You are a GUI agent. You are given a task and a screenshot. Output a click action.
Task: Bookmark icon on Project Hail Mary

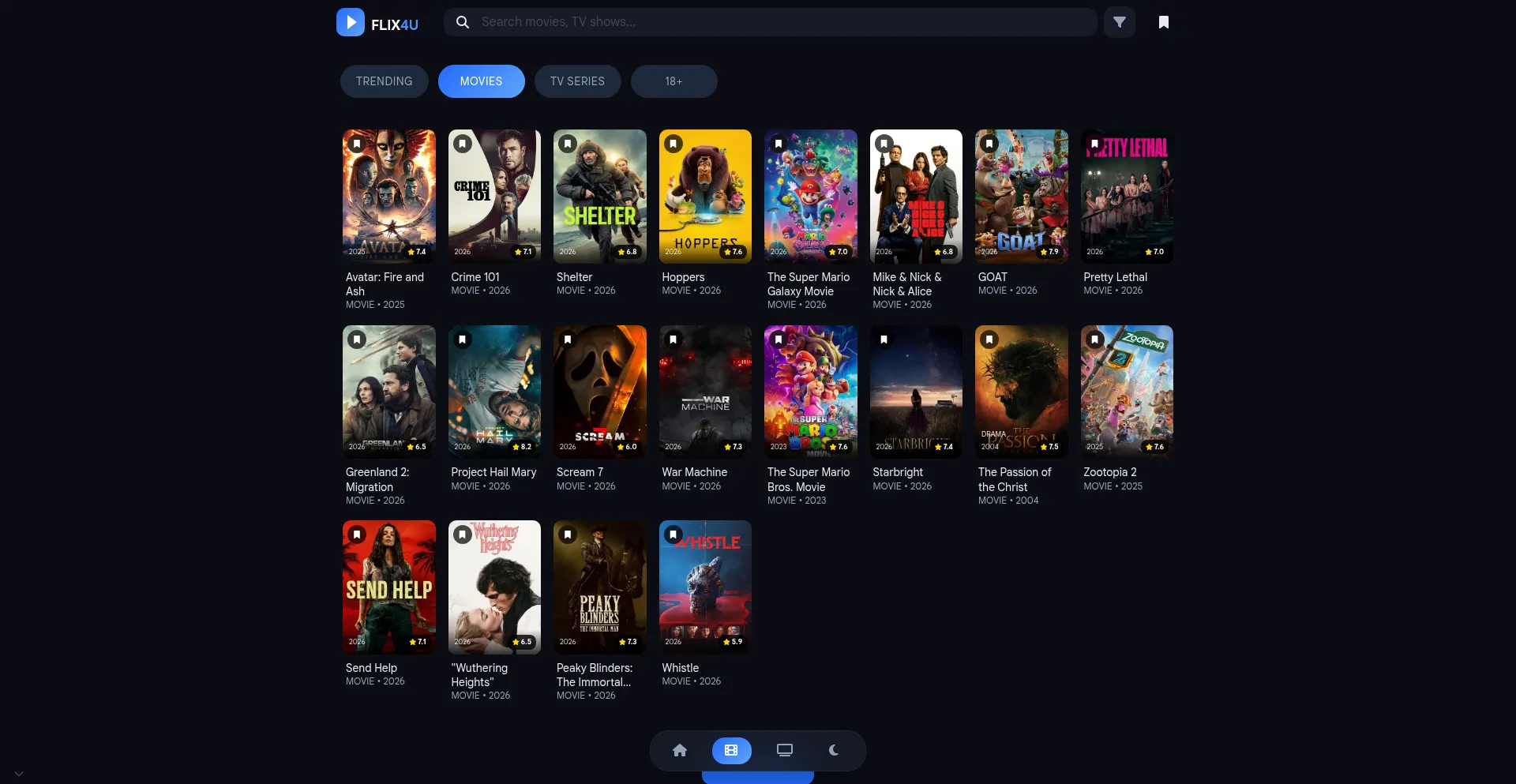pos(463,339)
